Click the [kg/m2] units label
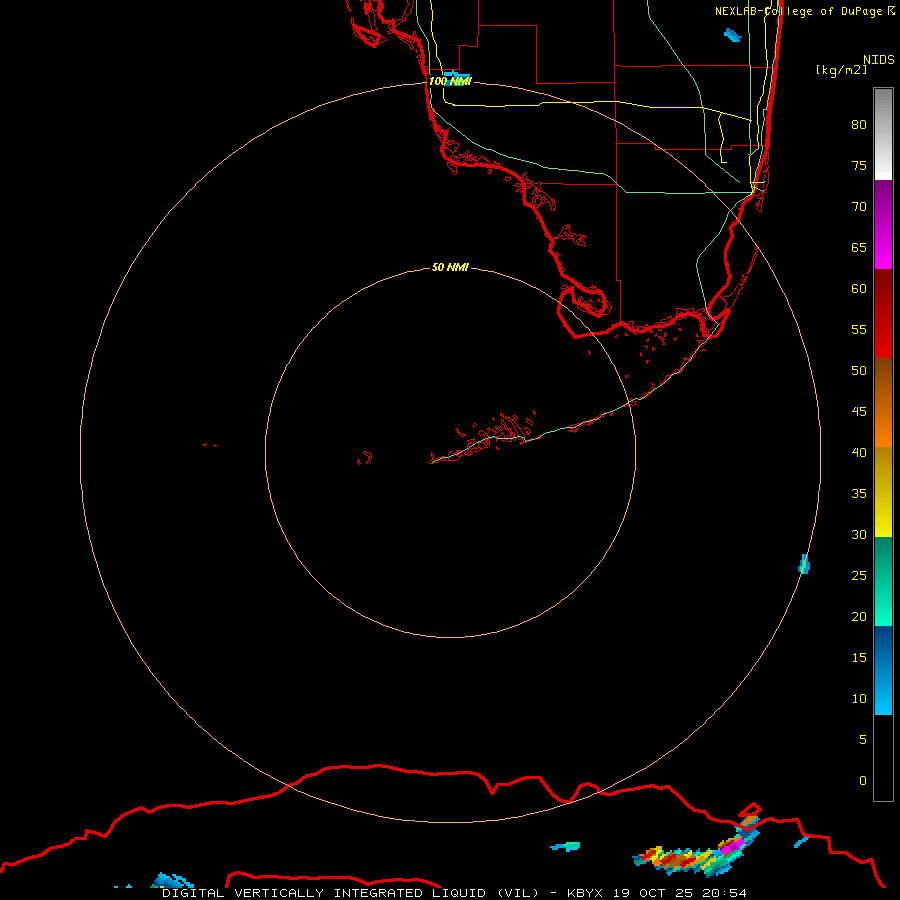This screenshot has width=900, height=900. coord(841,70)
